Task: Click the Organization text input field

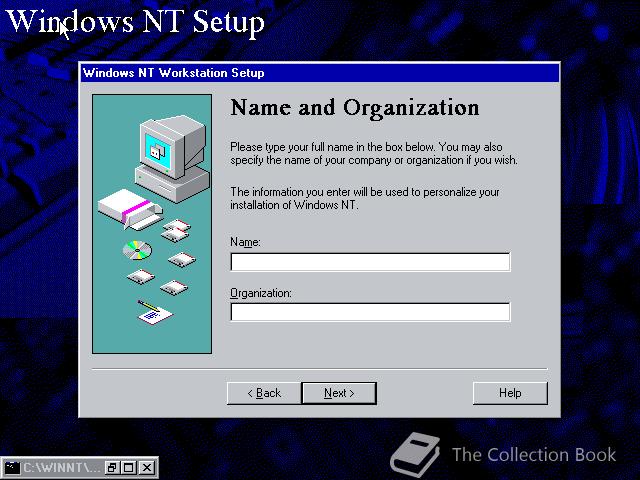Action: click(x=370, y=312)
